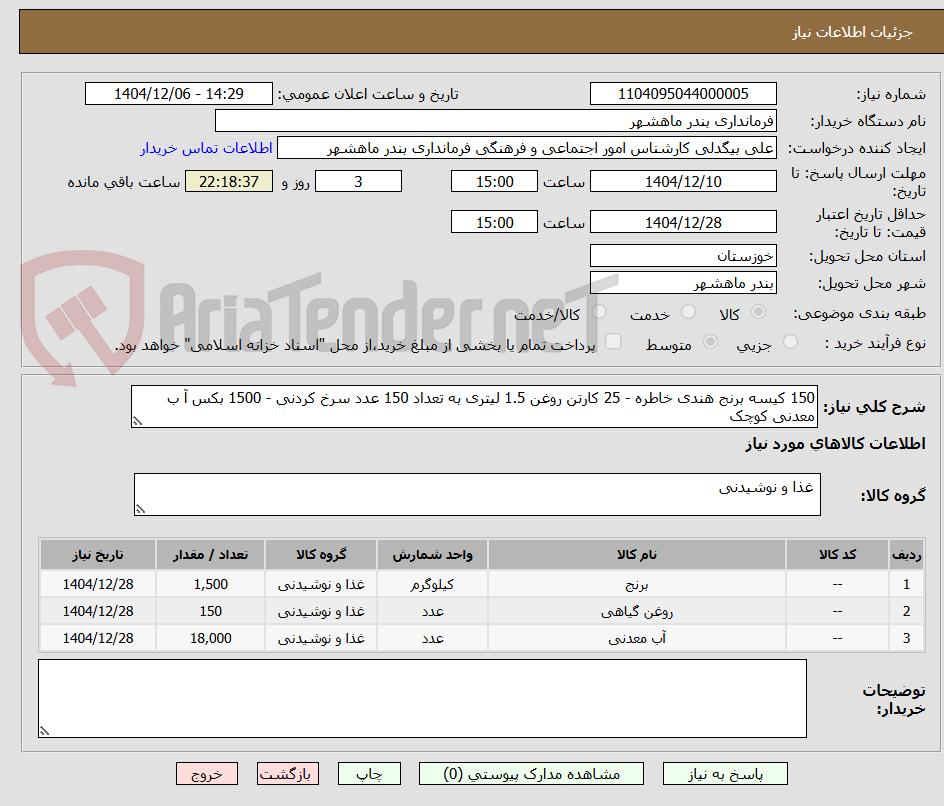Click the عدد unit in آب معدنی row
Screen dimensions: 944x806
(x=432, y=638)
